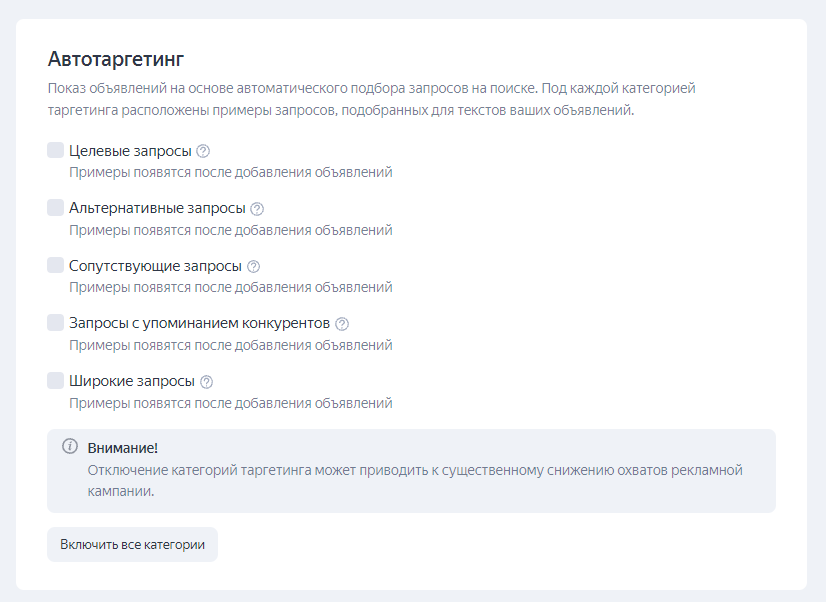
Task: Click the Запросы с упоминанием конкурентов label
Action: [x=199, y=324]
